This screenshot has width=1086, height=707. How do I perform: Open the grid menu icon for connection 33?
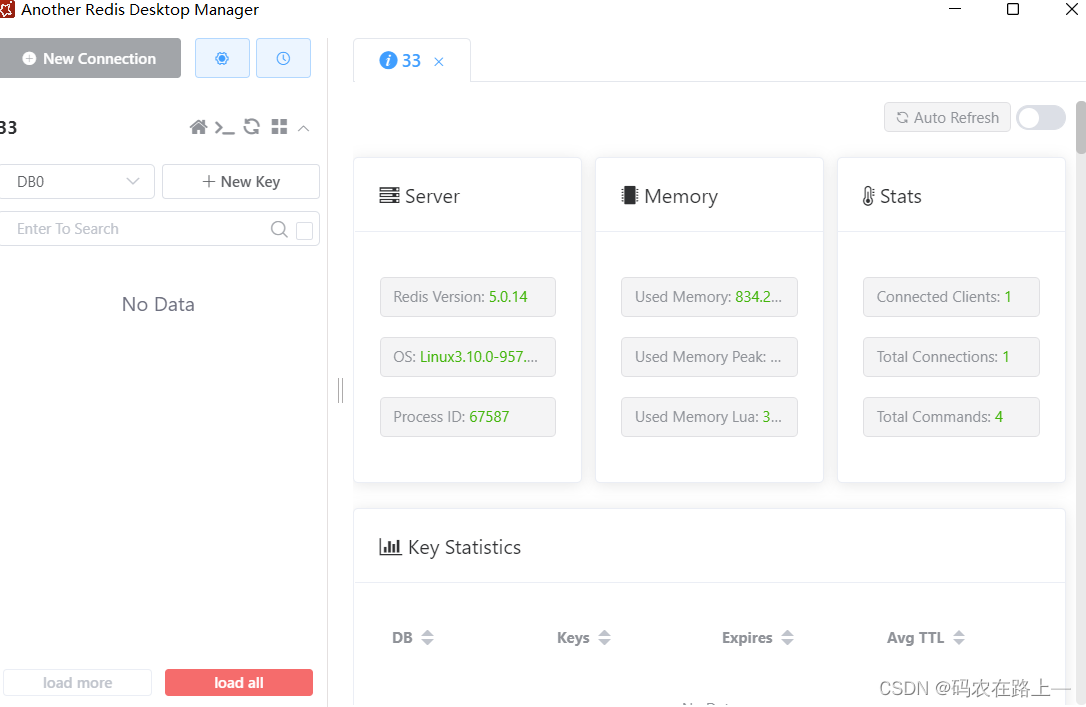point(279,127)
